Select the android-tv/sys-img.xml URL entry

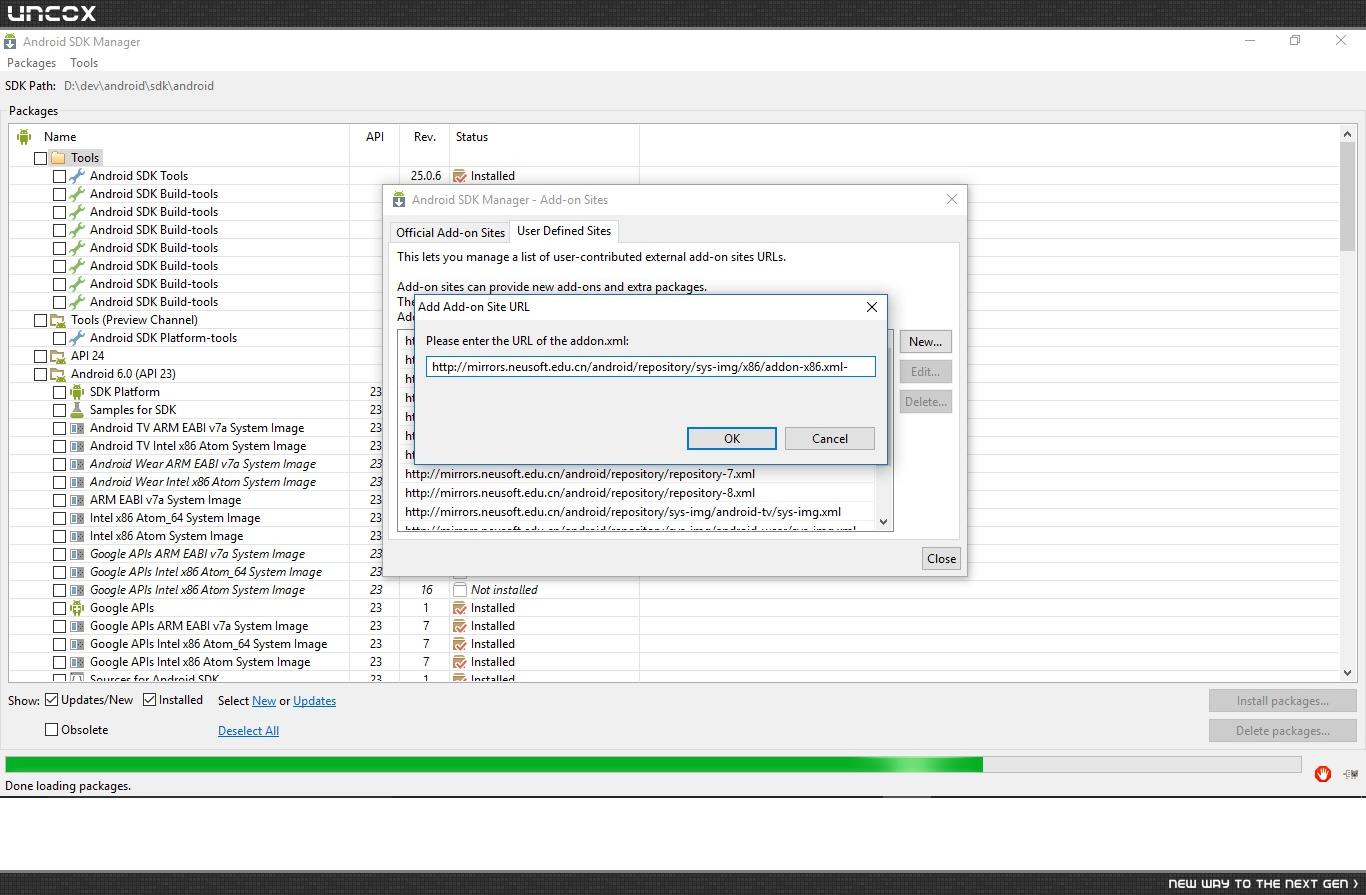point(623,512)
